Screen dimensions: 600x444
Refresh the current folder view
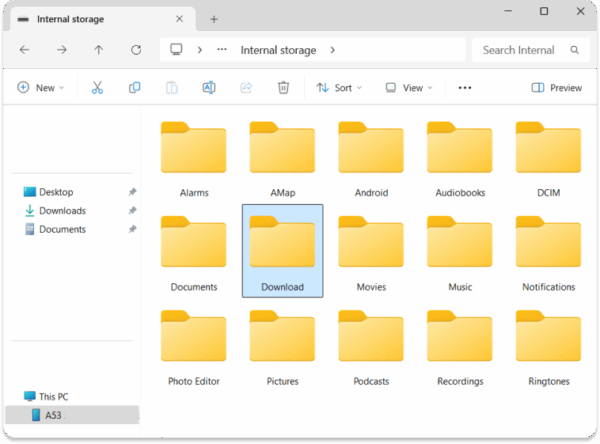[x=136, y=50]
